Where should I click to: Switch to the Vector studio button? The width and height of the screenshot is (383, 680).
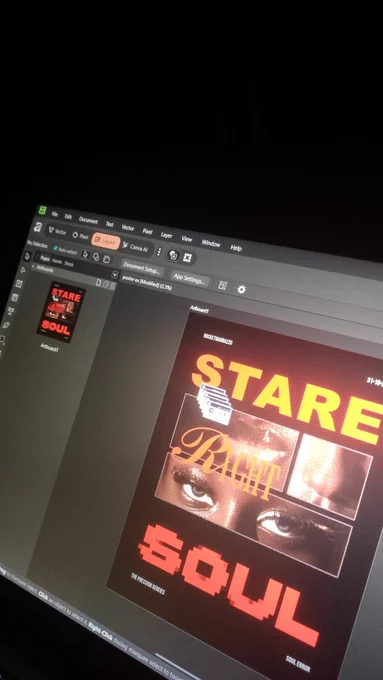tap(58, 232)
